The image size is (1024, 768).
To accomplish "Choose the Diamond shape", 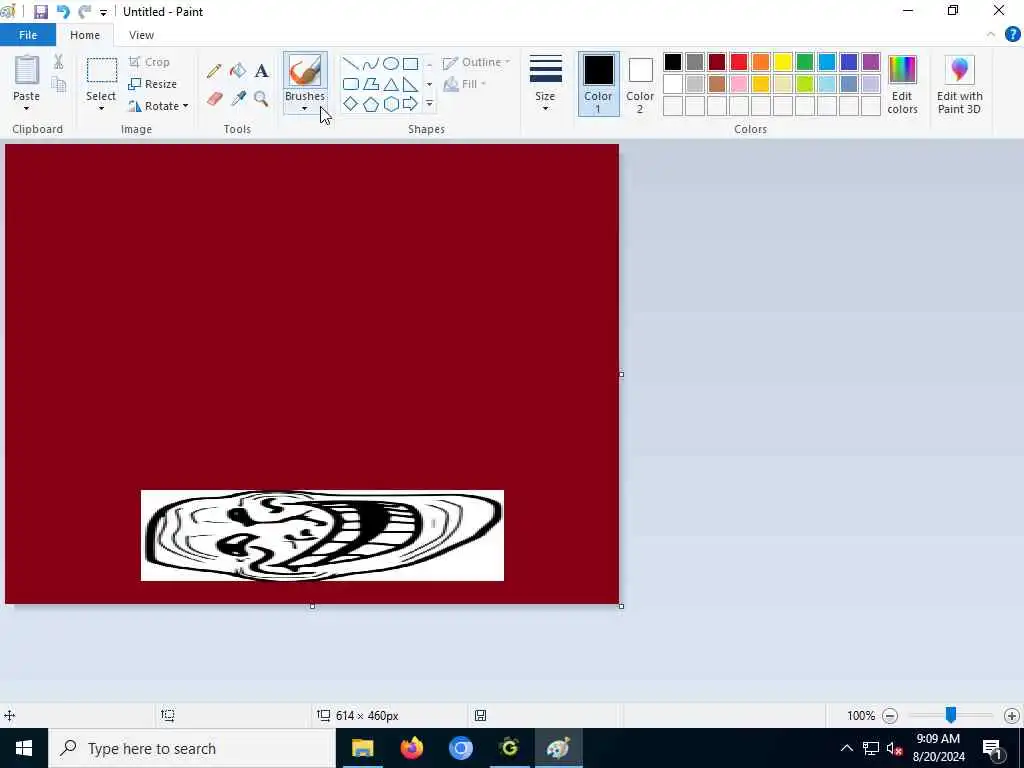I will pyautogui.click(x=351, y=104).
